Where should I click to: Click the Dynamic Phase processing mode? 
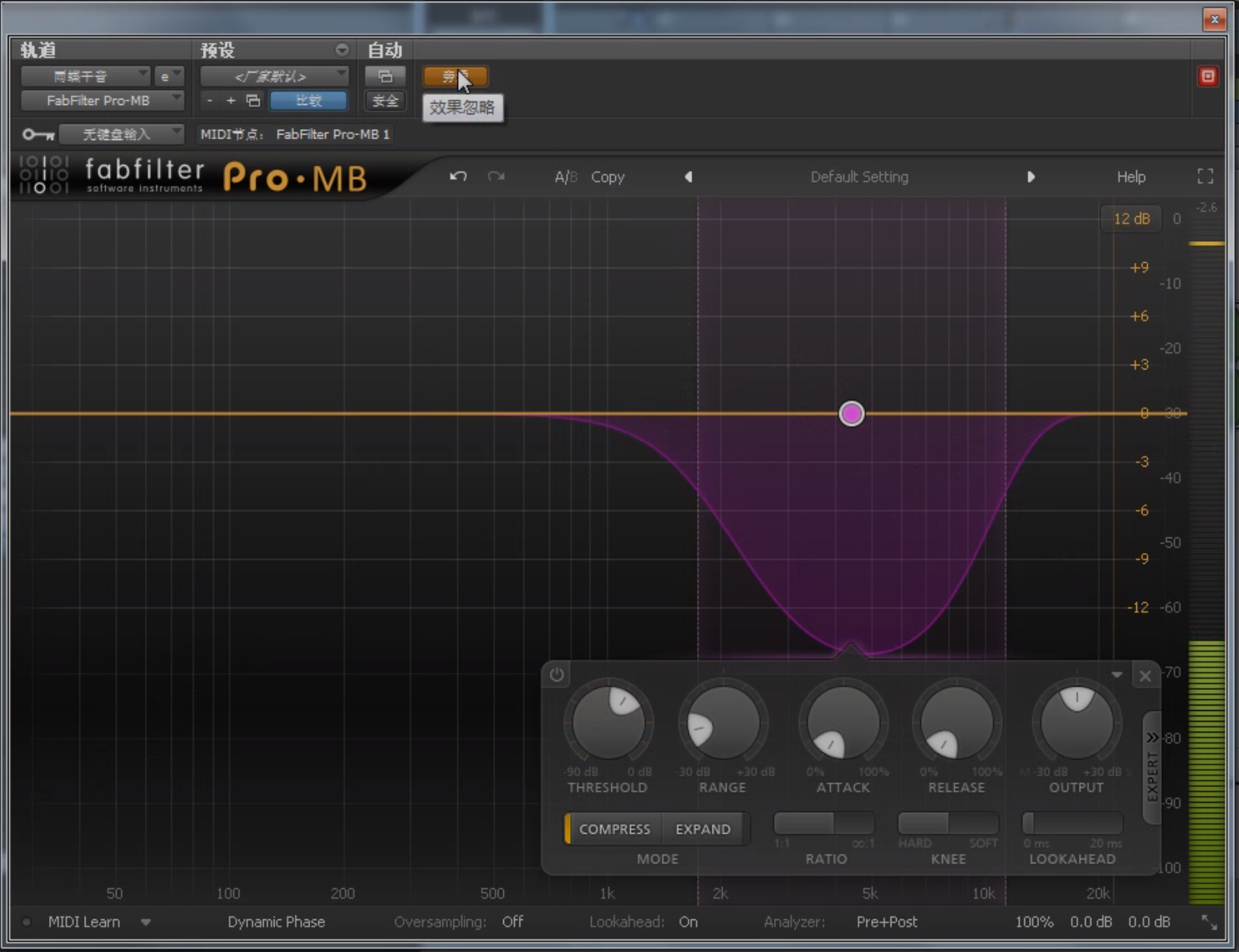(276, 922)
